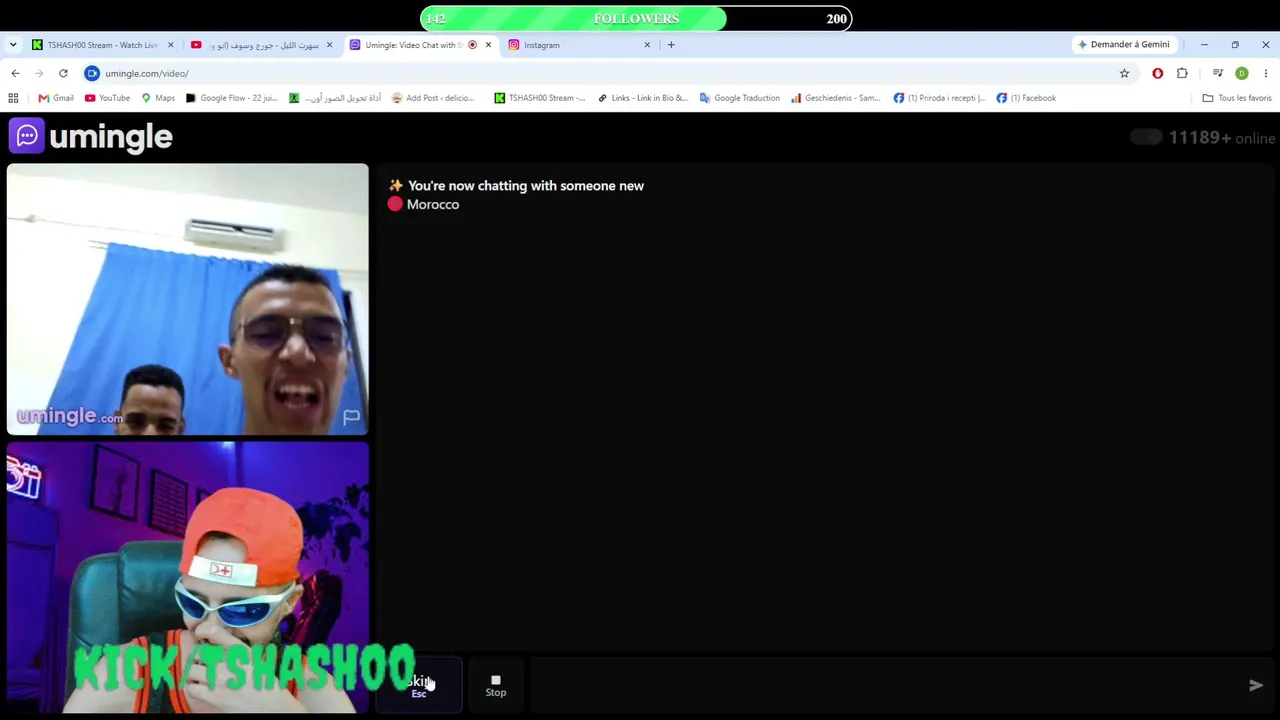Go back to the previous page
The image size is (1280, 720).
coord(15,73)
